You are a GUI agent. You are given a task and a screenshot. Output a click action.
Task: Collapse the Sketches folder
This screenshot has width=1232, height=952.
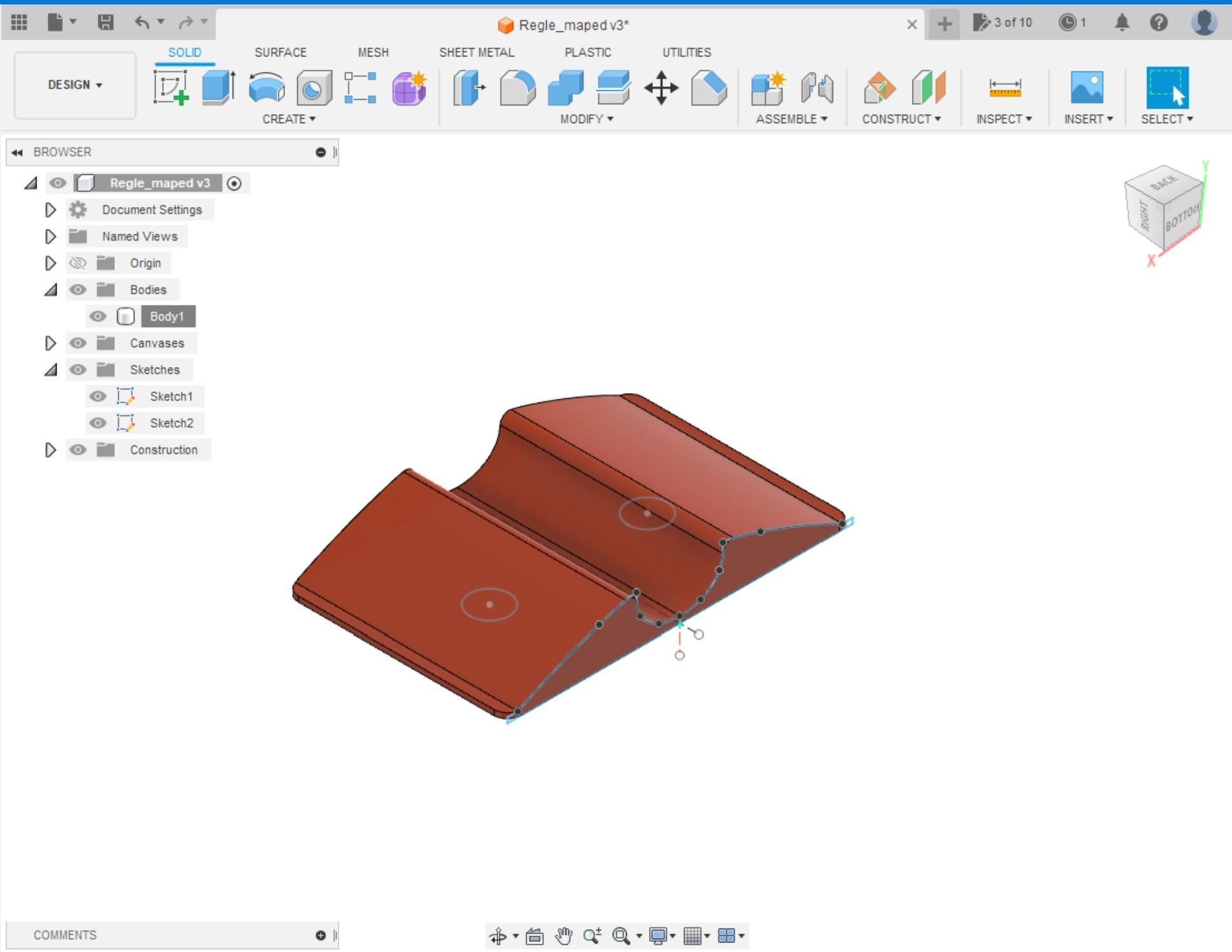[50, 370]
